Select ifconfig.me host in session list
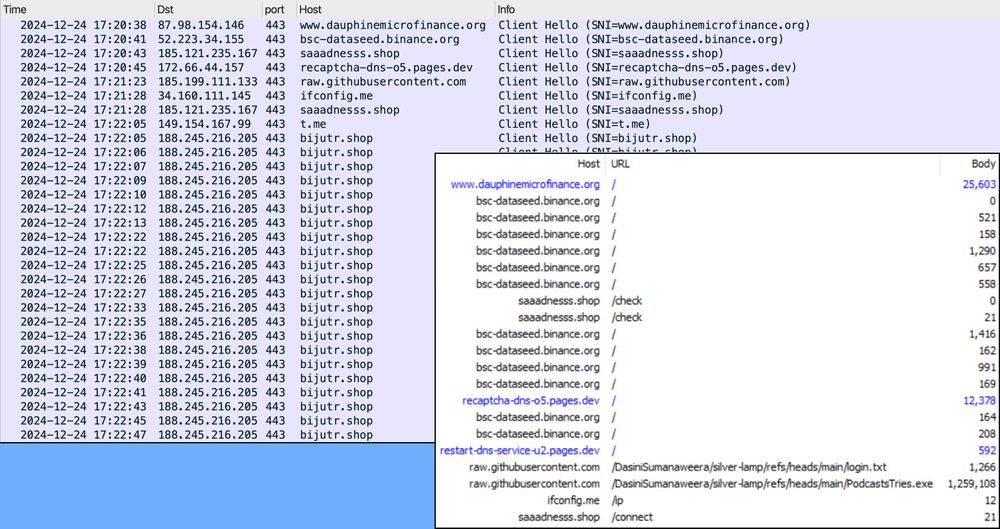The width and height of the screenshot is (1000, 529). [x=573, y=500]
